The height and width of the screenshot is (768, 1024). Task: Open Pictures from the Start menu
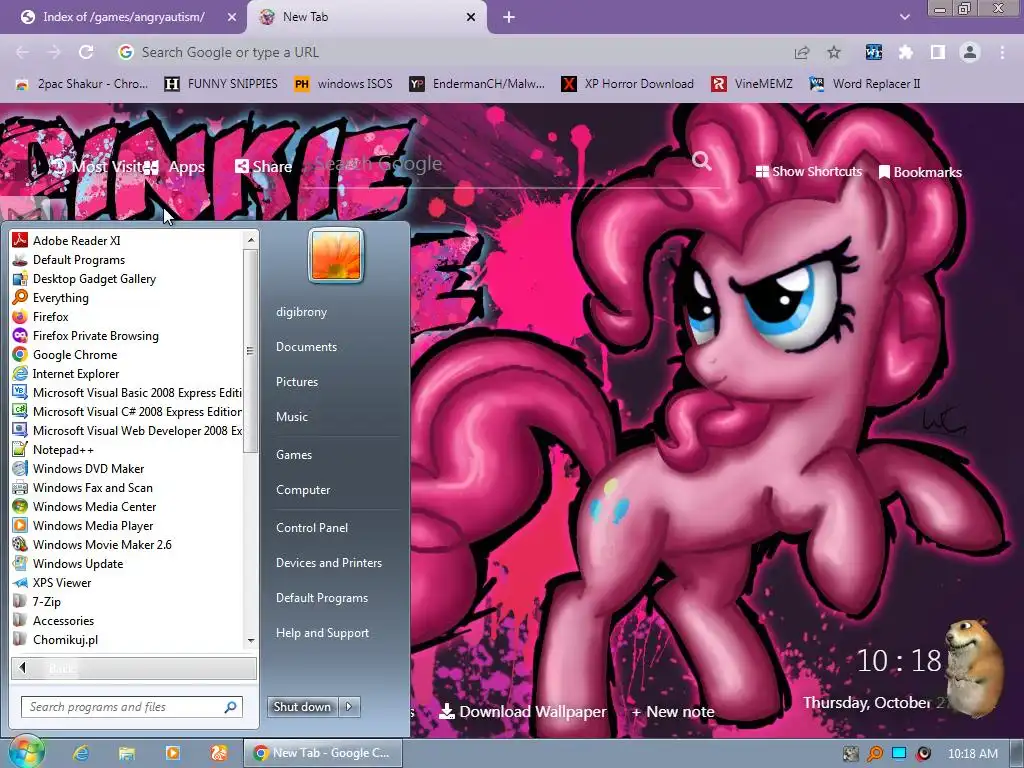(x=296, y=381)
